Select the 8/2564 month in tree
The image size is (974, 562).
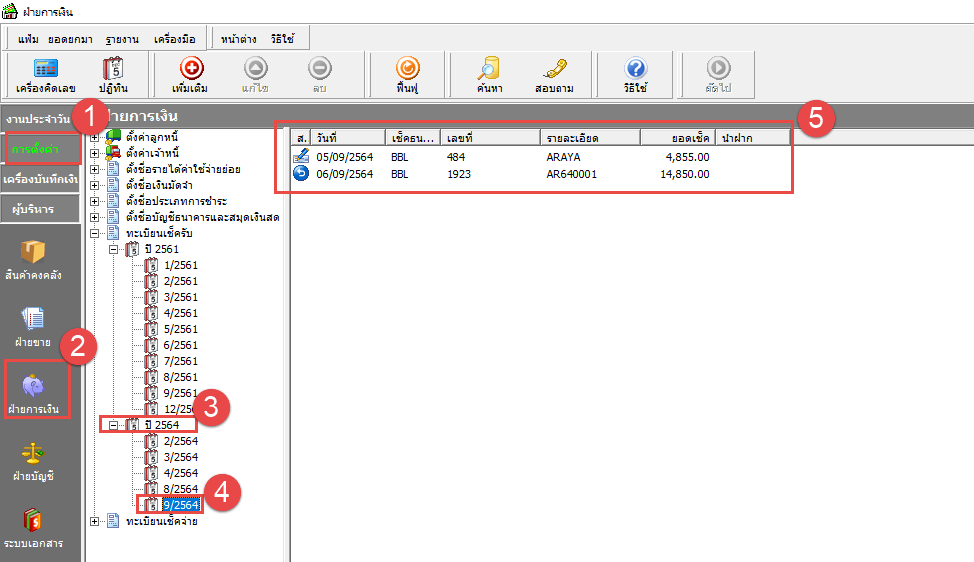point(181,489)
